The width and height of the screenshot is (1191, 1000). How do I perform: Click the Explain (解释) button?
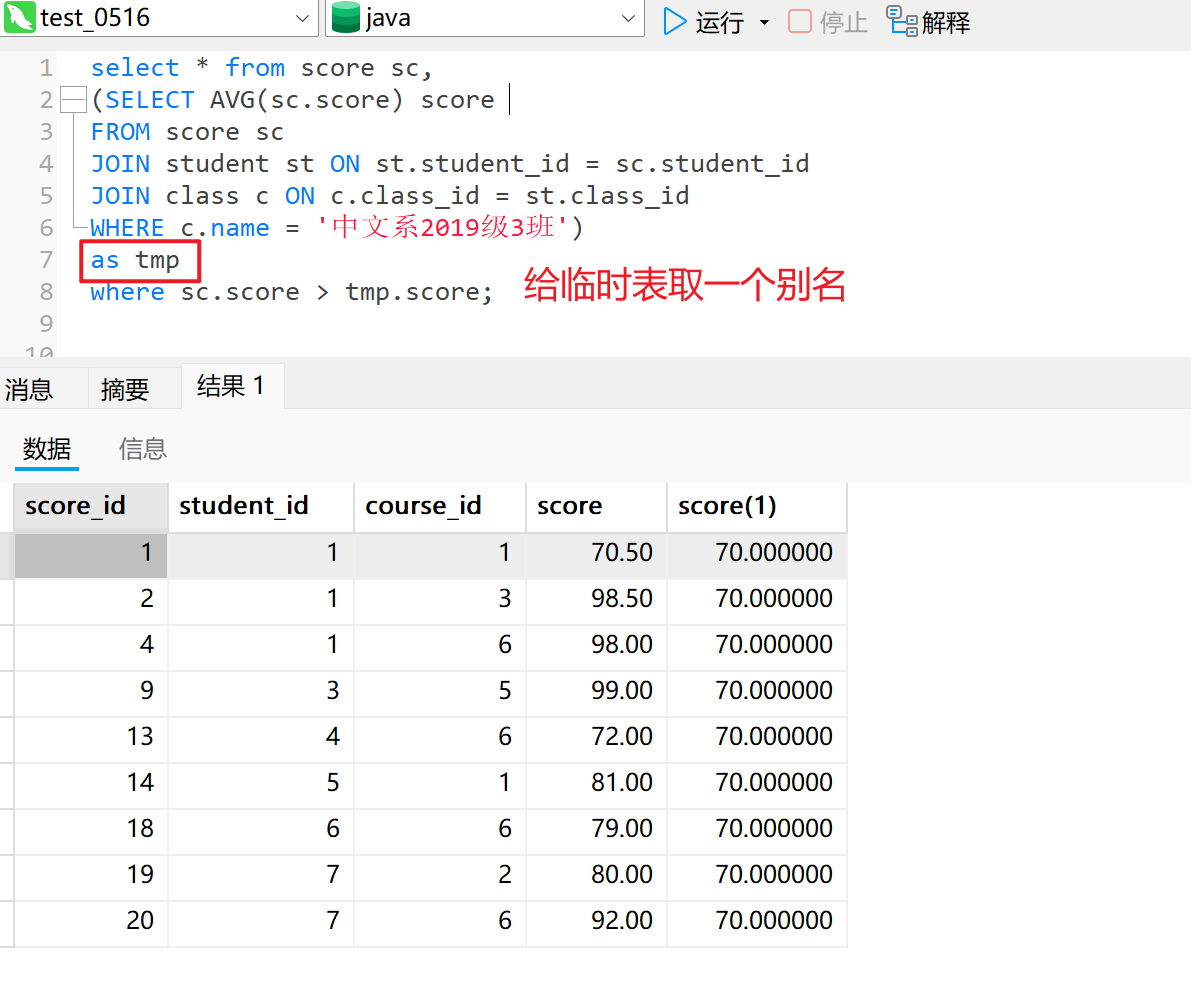pyautogui.click(x=928, y=21)
